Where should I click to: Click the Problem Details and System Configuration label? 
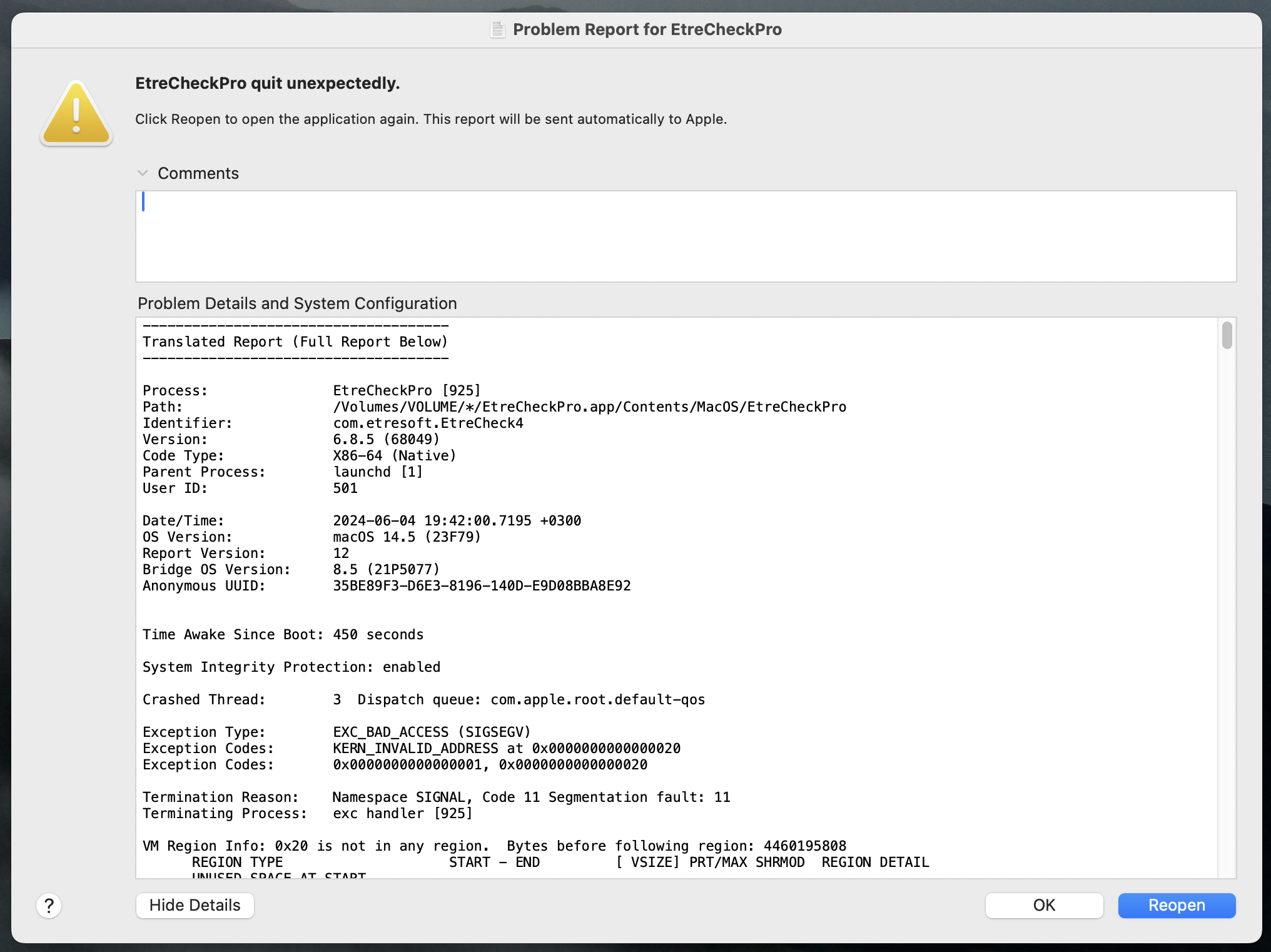[x=297, y=303]
